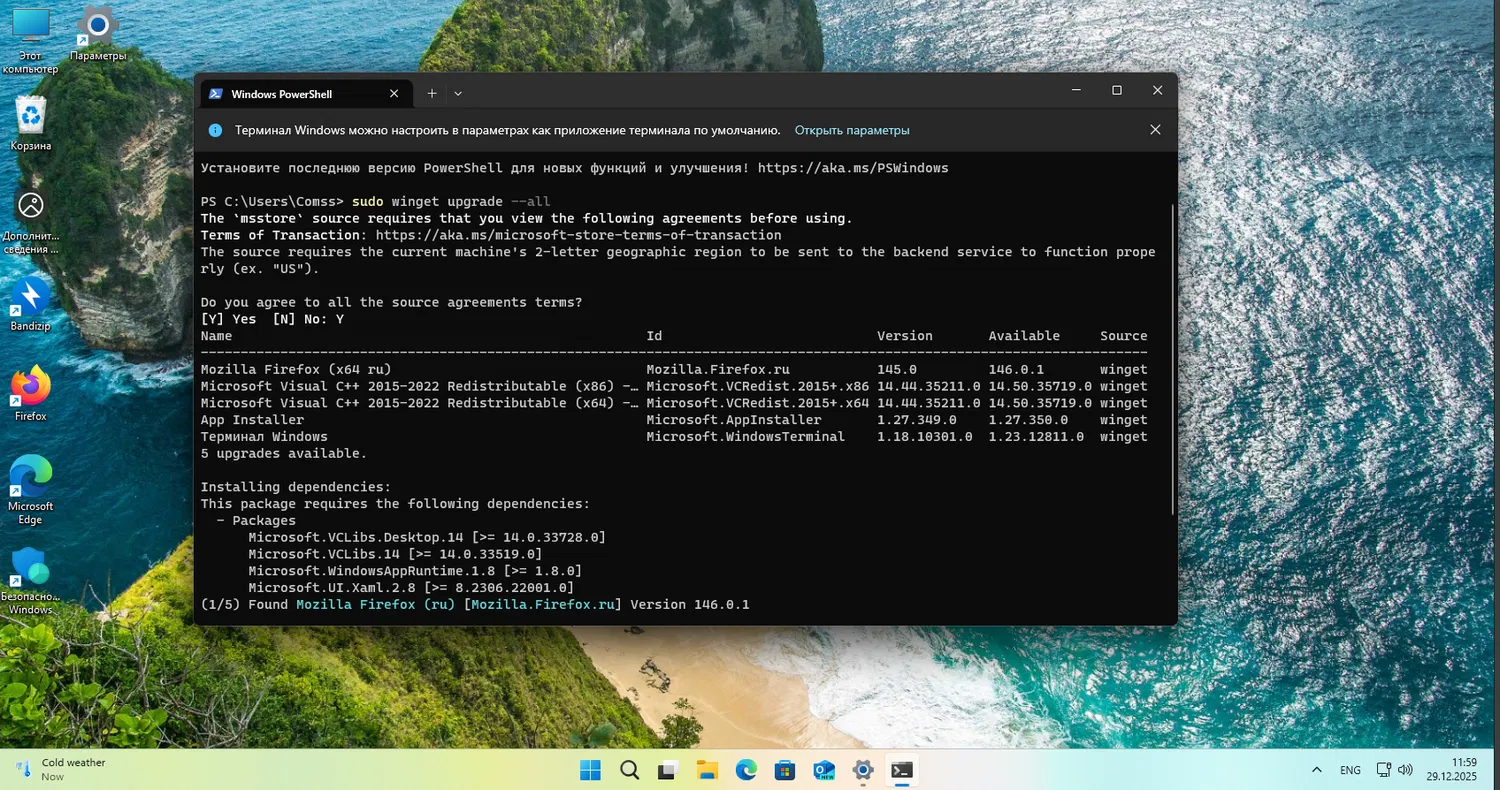
Task: Add a new terminal tab
Action: (432, 93)
